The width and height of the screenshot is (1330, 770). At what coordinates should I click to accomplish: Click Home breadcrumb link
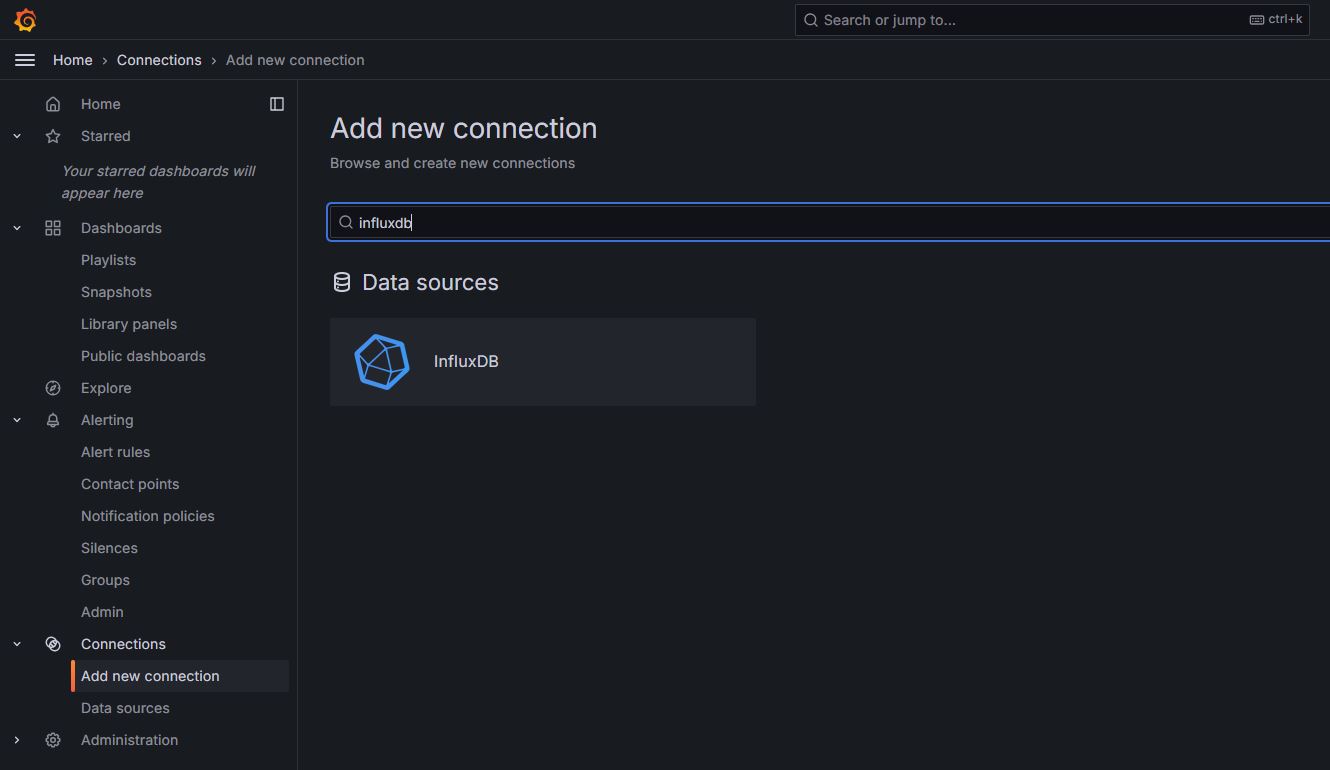(72, 60)
